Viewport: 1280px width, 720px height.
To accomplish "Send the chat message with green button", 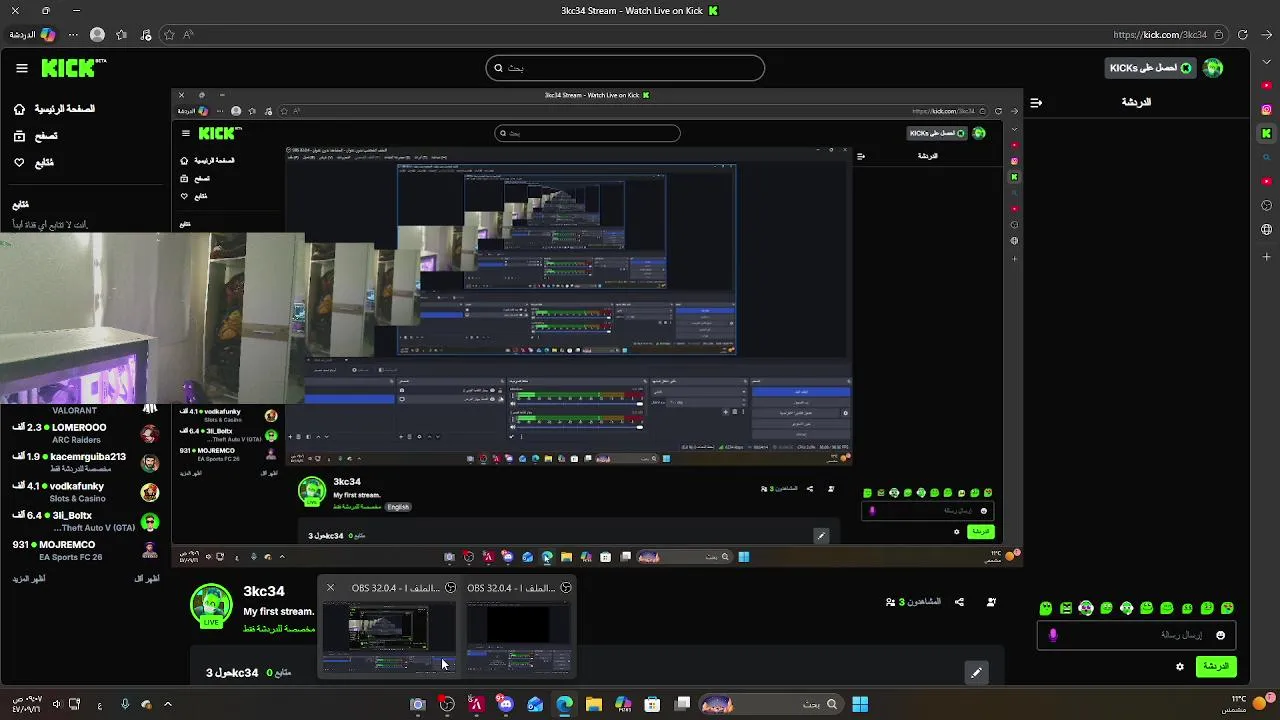I will (1216, 666).
